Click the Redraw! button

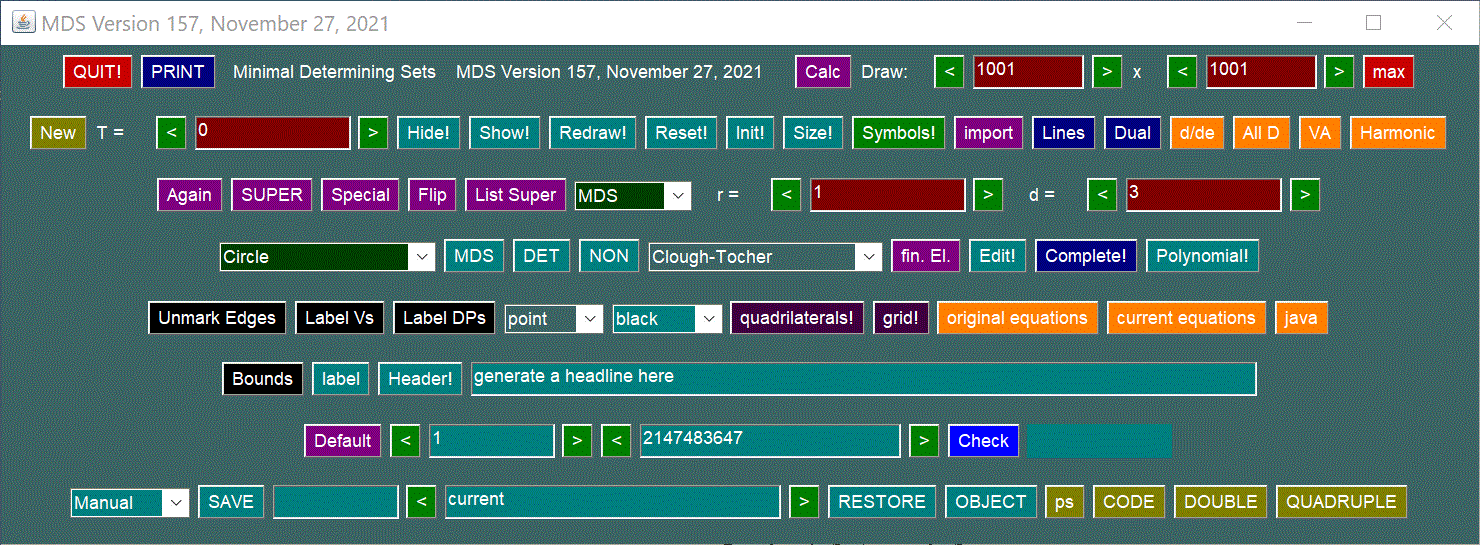592,133
